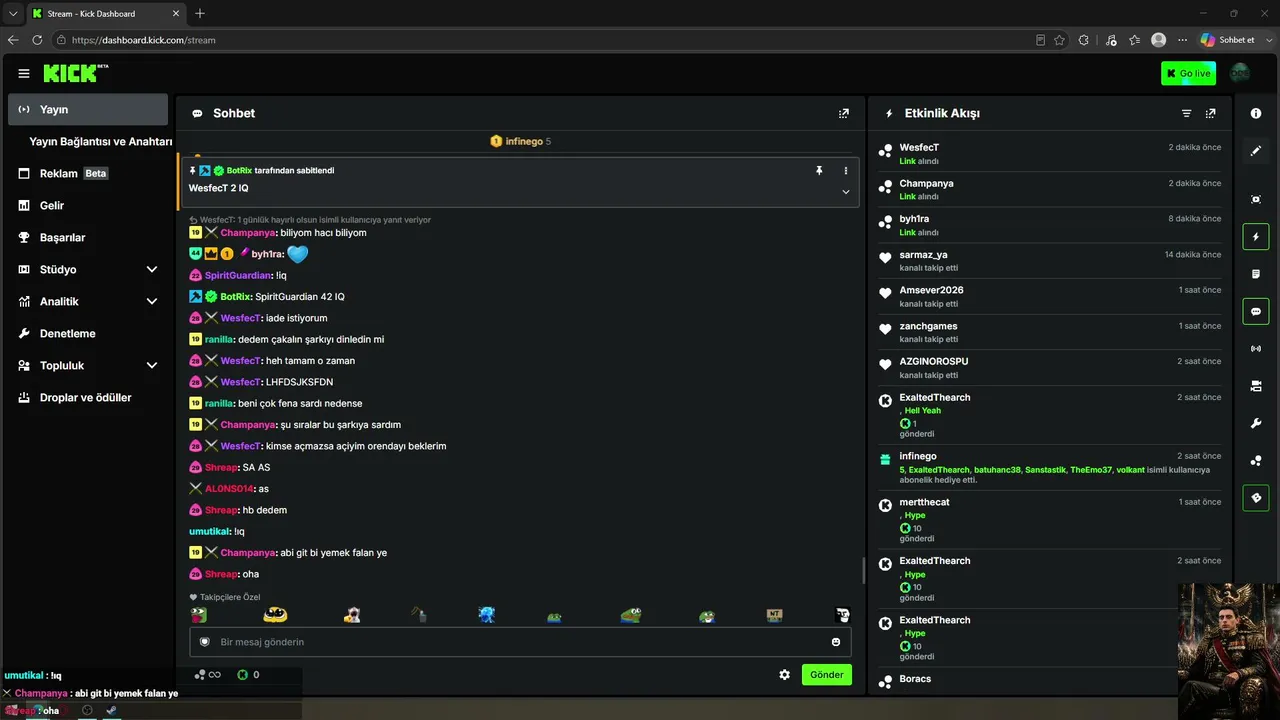Open the Reklam Beta page
The image size is (1280, 720).
pos(88,174)
